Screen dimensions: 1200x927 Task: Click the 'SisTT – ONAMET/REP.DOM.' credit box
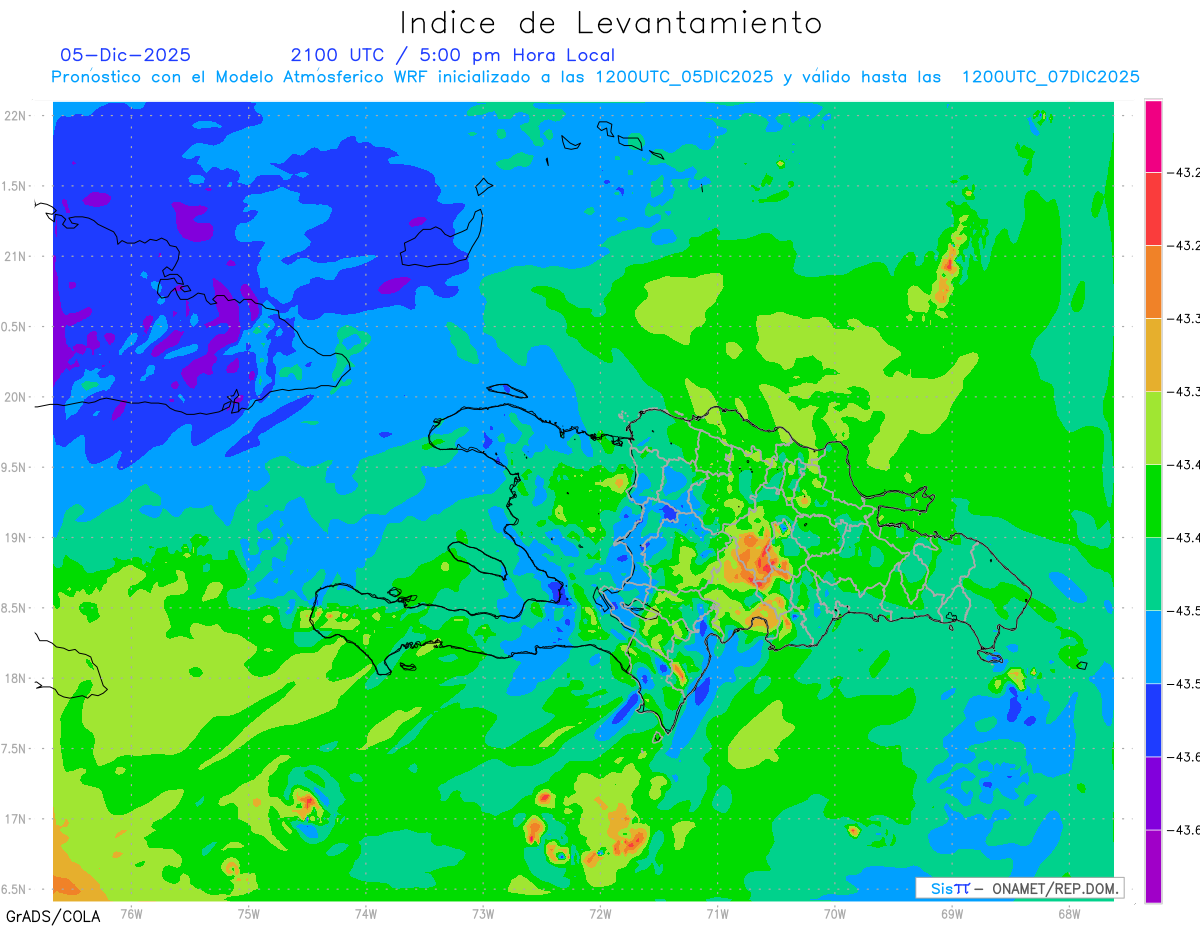coord(1019,888)
